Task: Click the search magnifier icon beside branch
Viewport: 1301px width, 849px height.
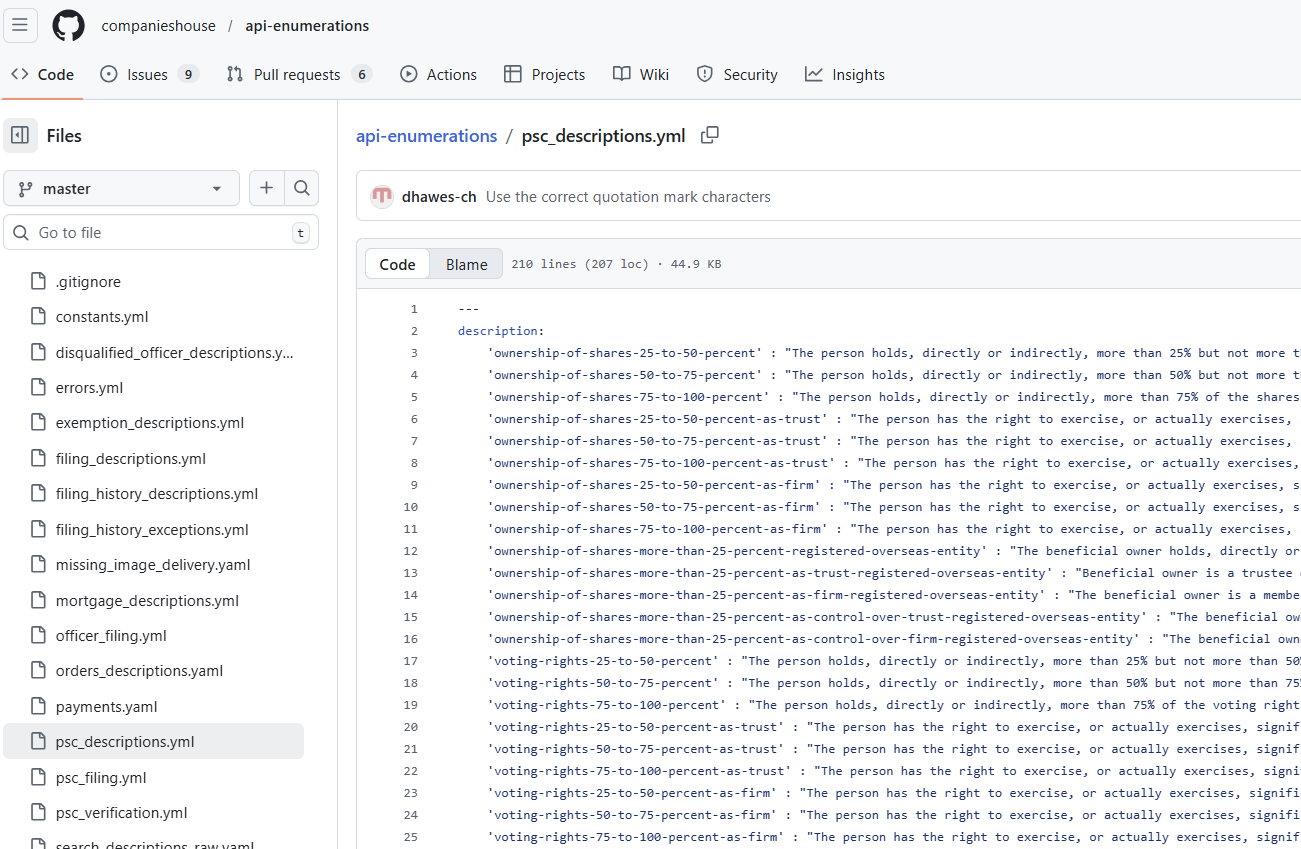Action: [301, 188]
